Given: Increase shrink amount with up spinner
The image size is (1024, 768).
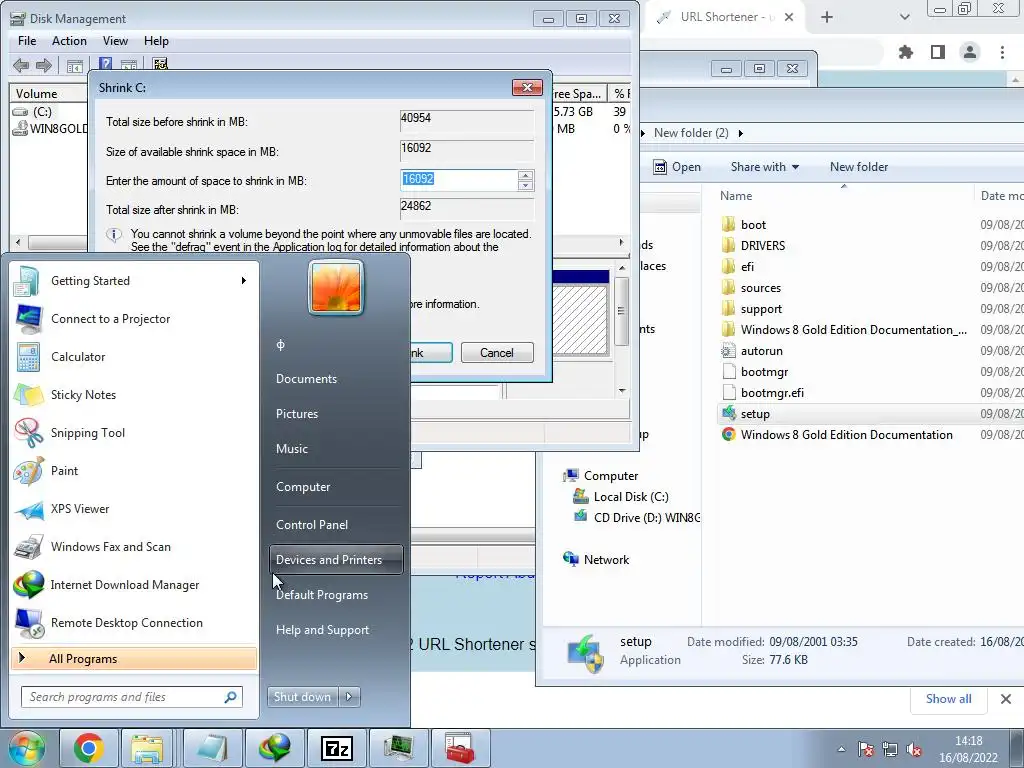Looking at the screenshot, I should click(x=525, y=175).
